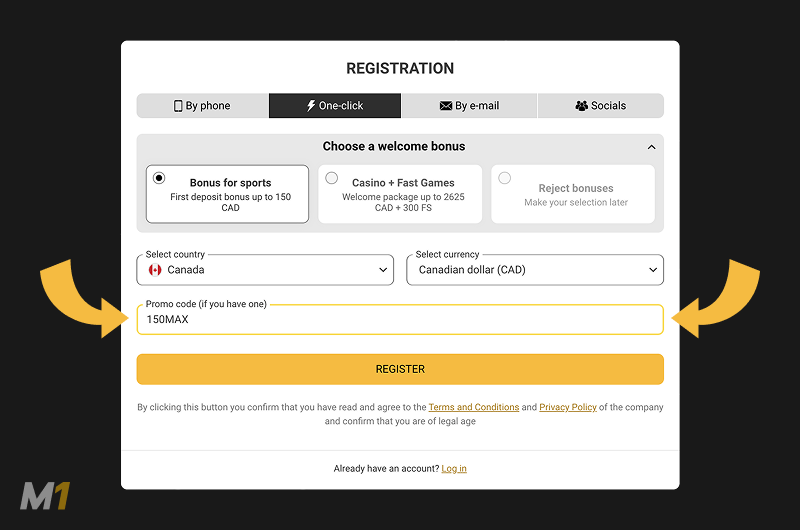Screen dimensions: 800x530
Task: Click the Canadian flag icon
Action: pos(155,270)
